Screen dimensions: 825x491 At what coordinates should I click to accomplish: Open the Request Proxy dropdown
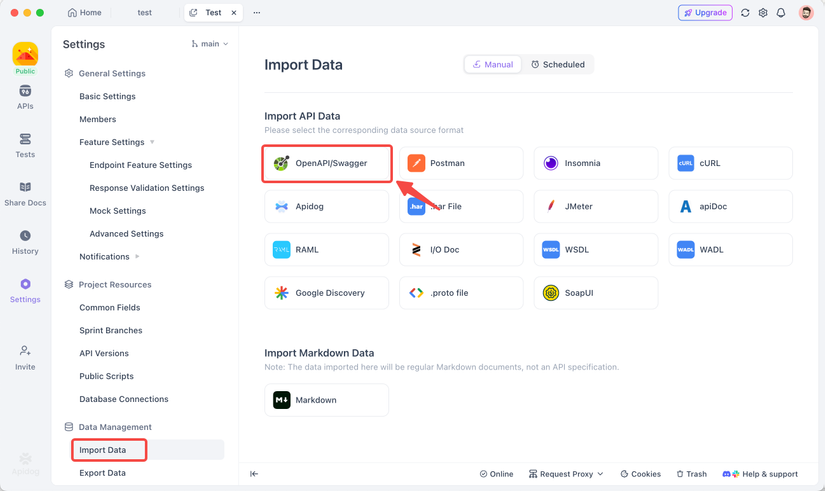click(x=566, y=474)
